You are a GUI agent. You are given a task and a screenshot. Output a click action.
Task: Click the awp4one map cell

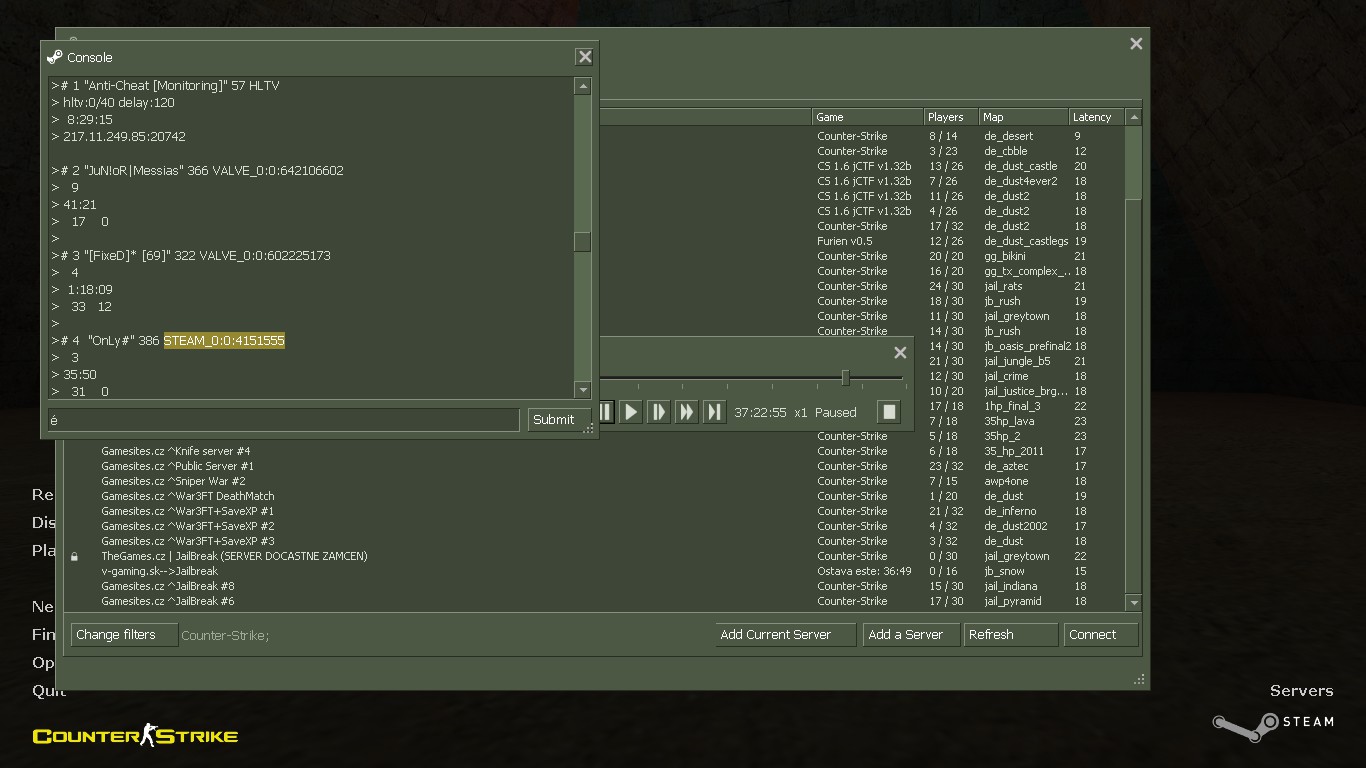point(1006,481)
